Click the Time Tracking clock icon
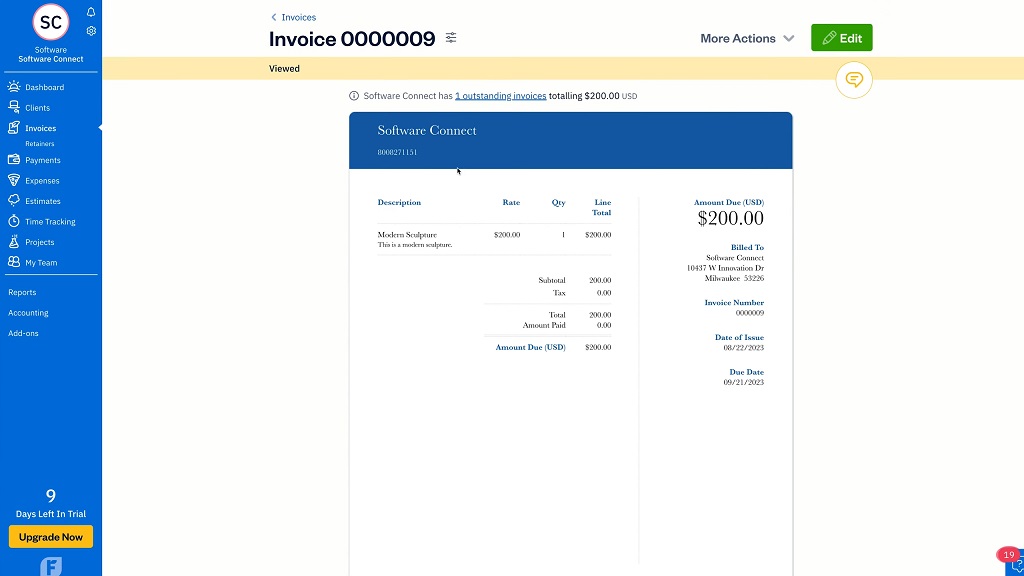Image resolution: width=1024 pixels, height=576 pixels. [x=14, y=221]
